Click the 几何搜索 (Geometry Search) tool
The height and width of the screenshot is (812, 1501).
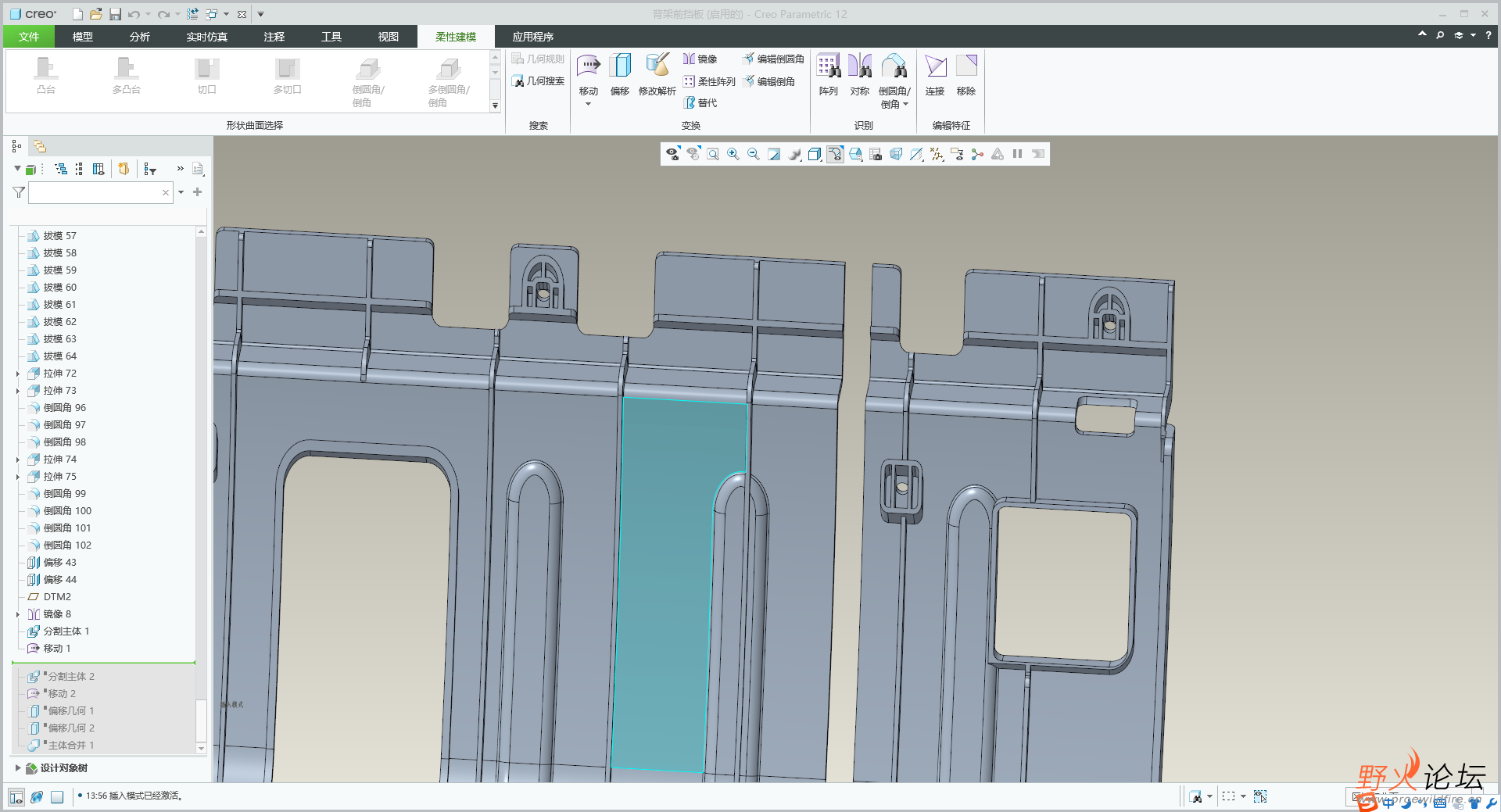point(538,81)
